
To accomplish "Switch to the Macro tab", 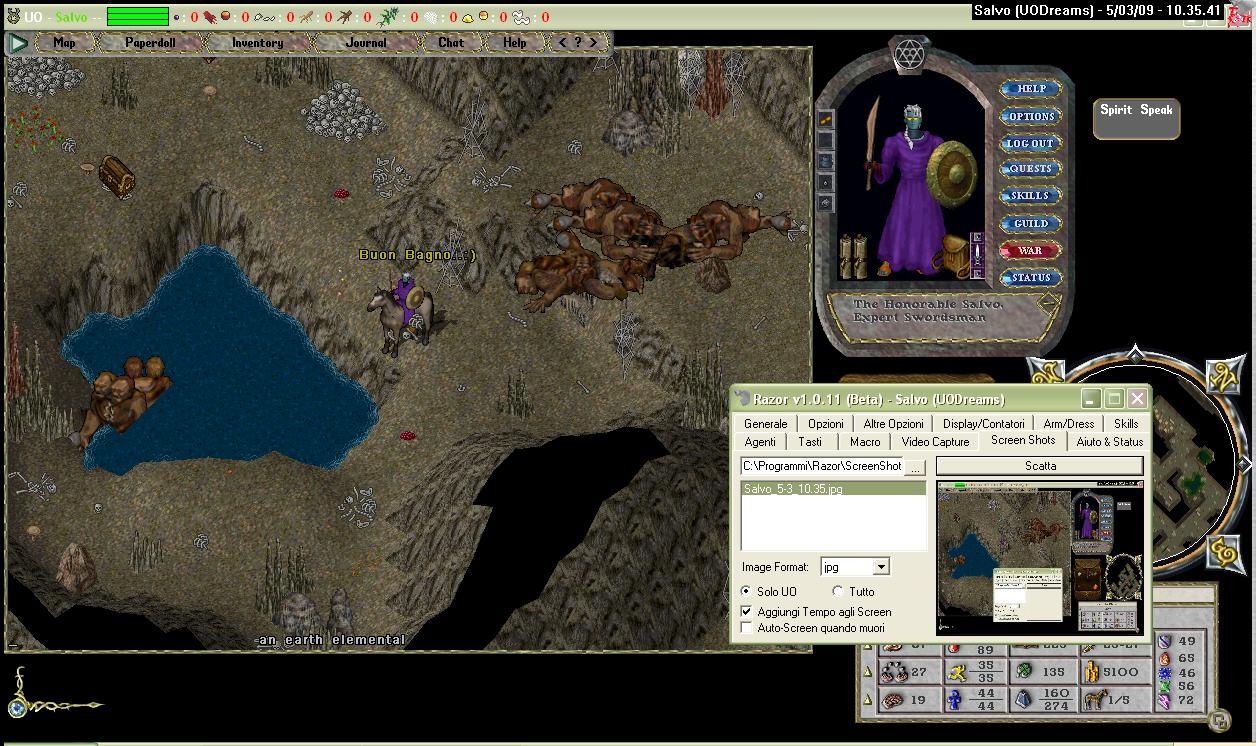I will [865, 442].
